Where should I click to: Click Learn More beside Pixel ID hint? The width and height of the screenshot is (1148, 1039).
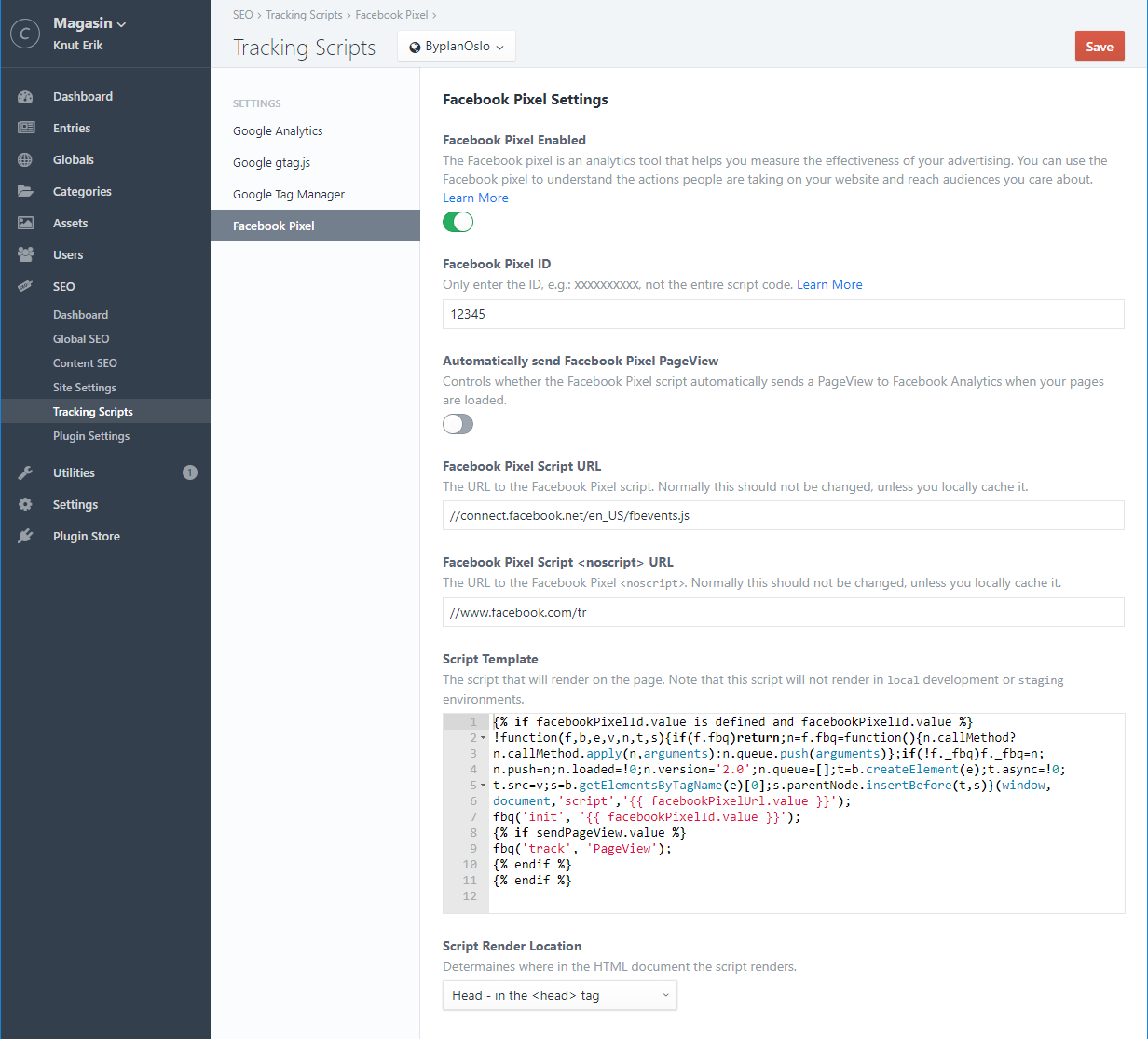[x=829, y=284]
